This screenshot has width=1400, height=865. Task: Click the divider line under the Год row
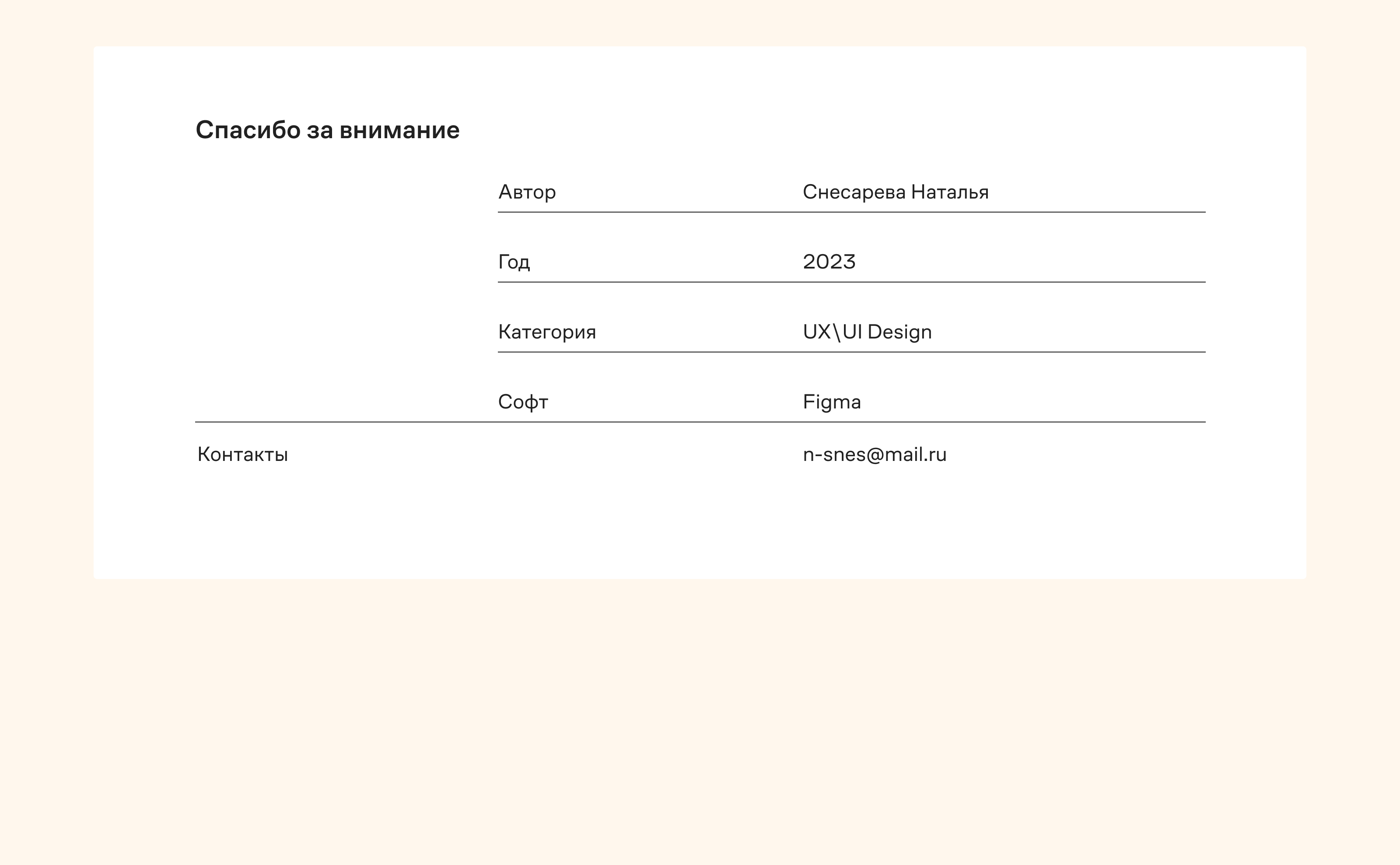(851, 282)
